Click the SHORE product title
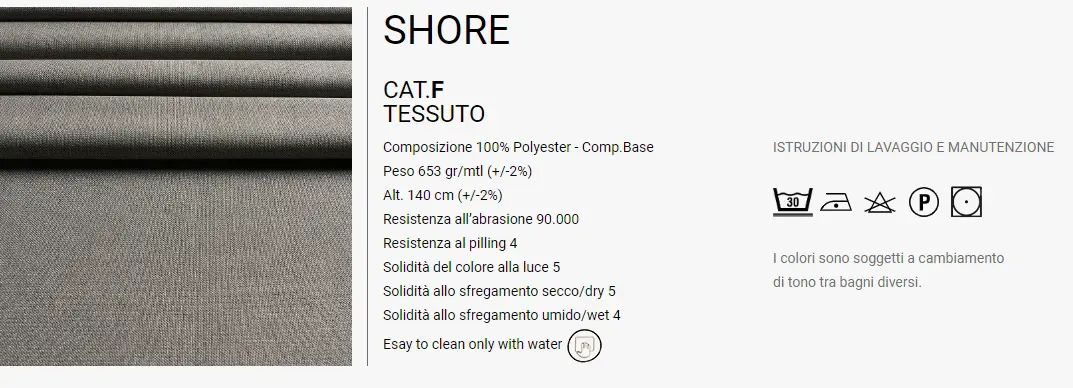Image resolution: width=1073 pixels, height=388 pixels. coord(446,30)
